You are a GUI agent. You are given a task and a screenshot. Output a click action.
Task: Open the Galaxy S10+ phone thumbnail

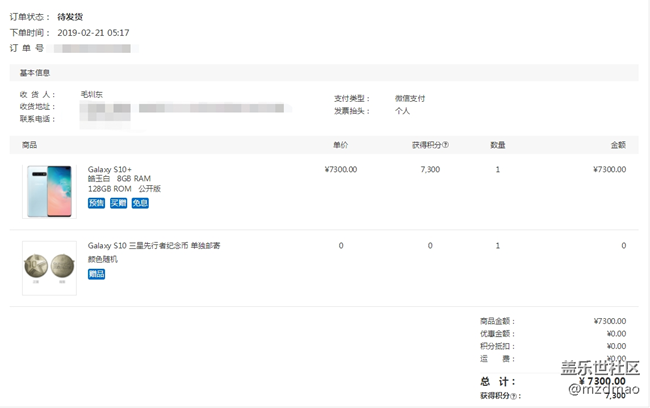(48, 190)
